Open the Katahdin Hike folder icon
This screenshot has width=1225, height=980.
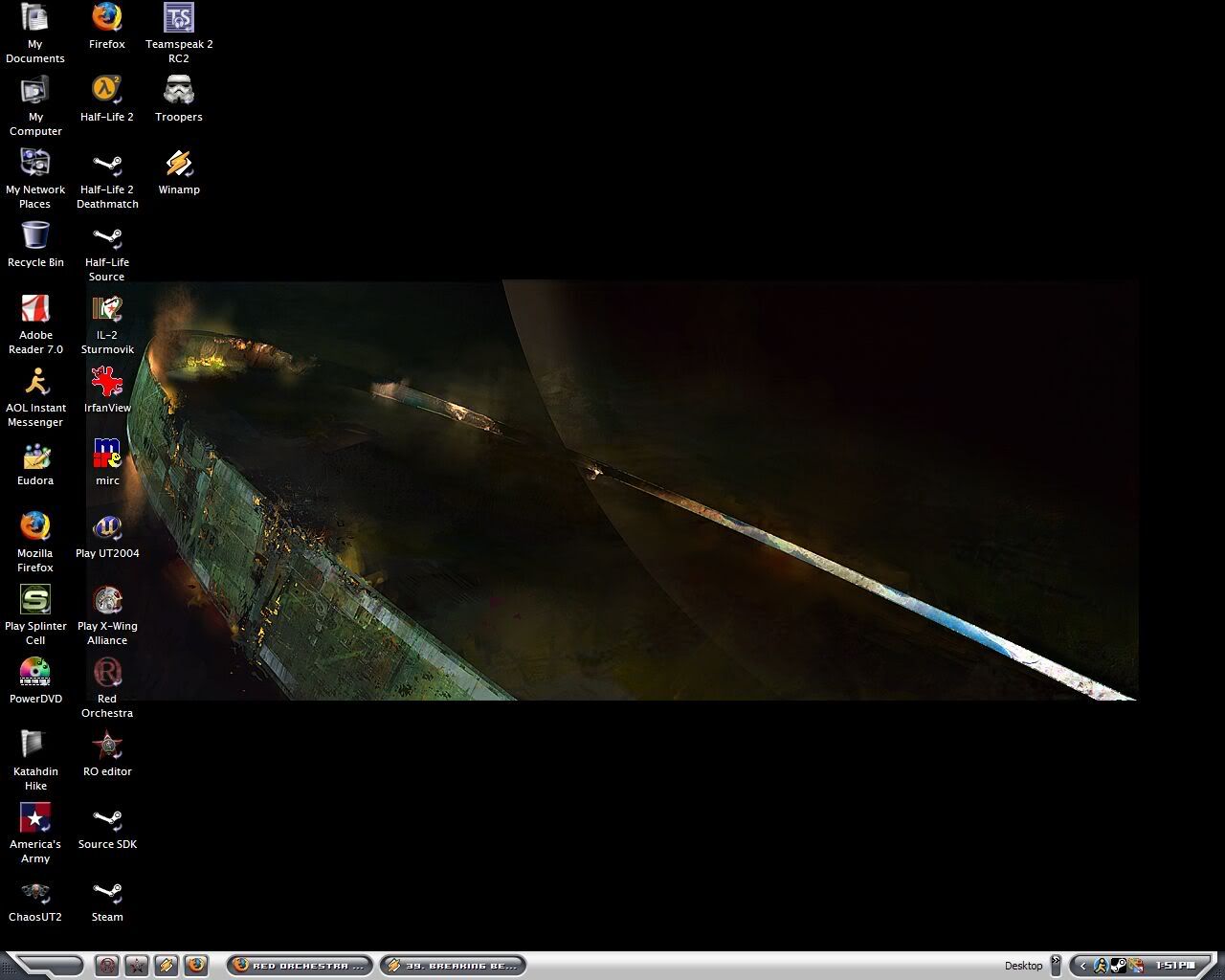[35, 761]
